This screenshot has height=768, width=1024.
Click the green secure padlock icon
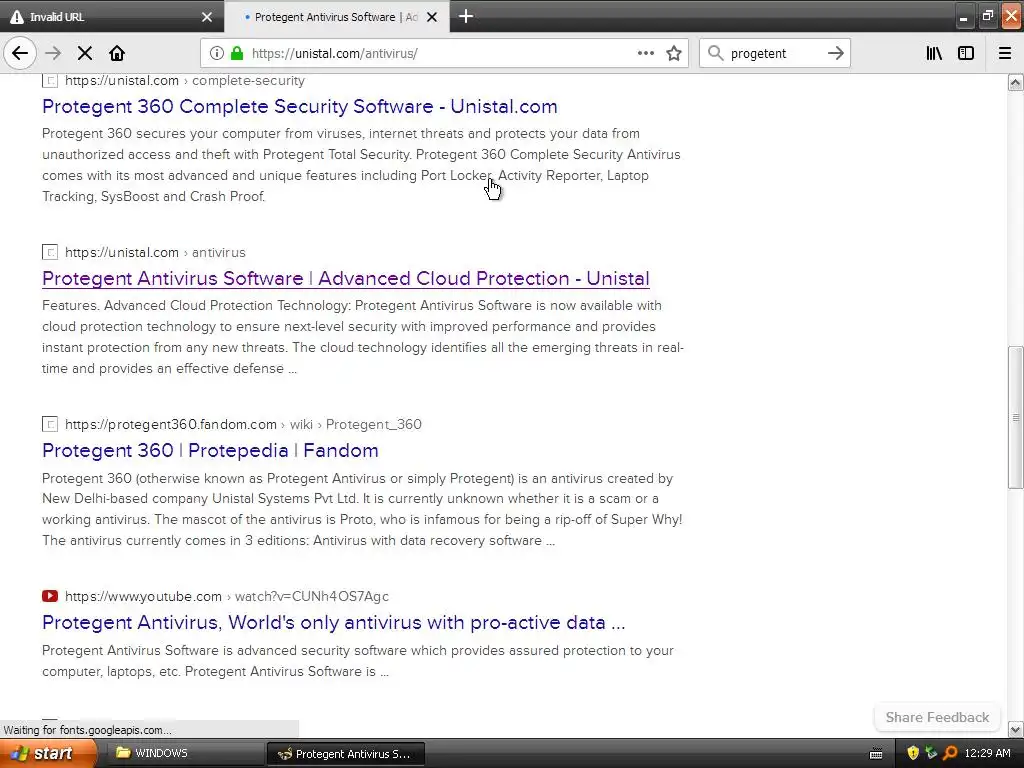pyautogui.click(x=237, y=54)
